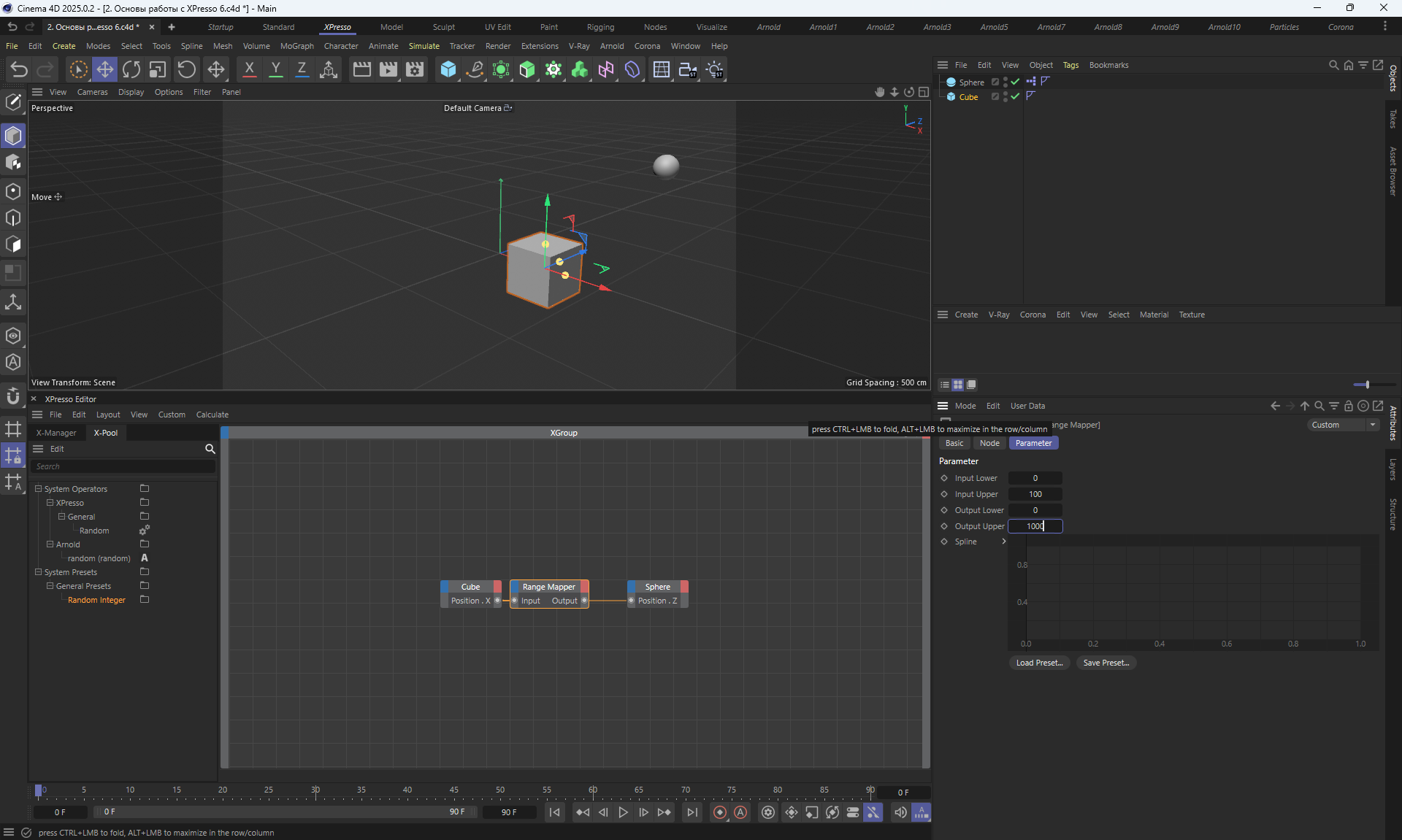Select the Rotate tool icon
Image resolution: width=1402 pixels, height=840 pixels.
pos(131,69)
